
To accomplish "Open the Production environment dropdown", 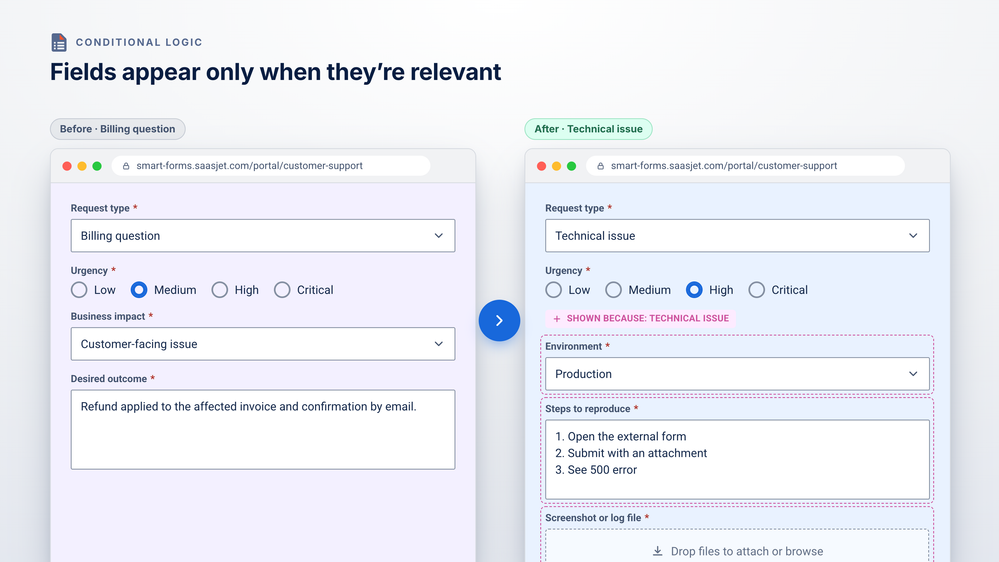I will [x=737, y=374].
